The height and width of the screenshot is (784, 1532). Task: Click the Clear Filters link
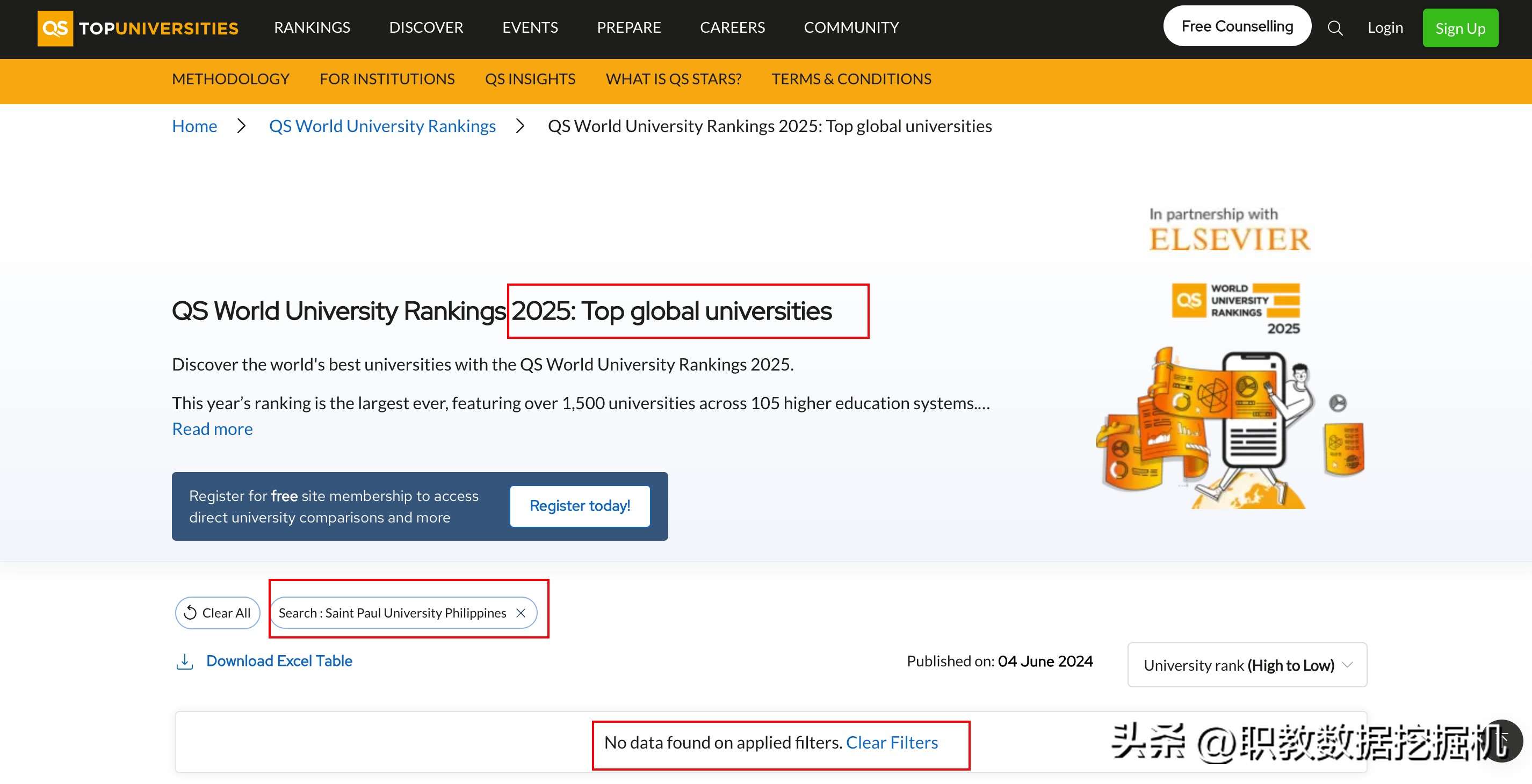click(x=892, y=743)
